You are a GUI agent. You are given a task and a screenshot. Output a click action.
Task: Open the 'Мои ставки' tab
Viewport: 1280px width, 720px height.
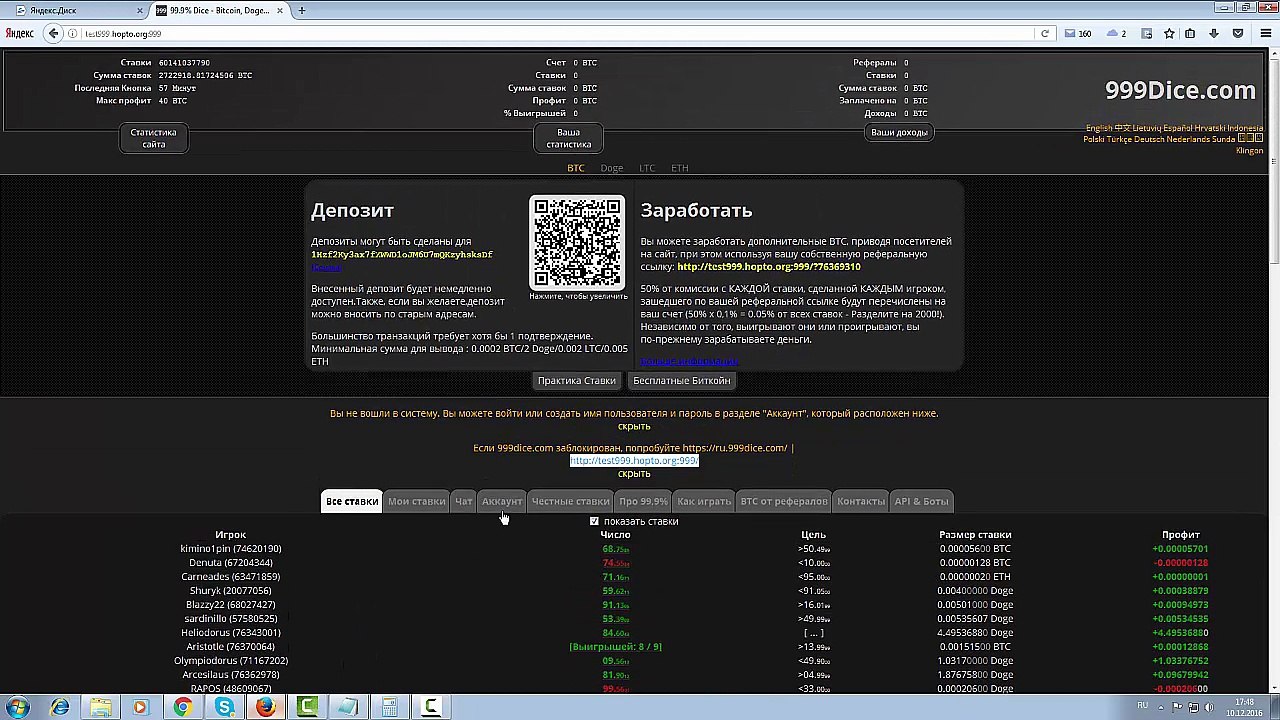(x=416, y=501)
